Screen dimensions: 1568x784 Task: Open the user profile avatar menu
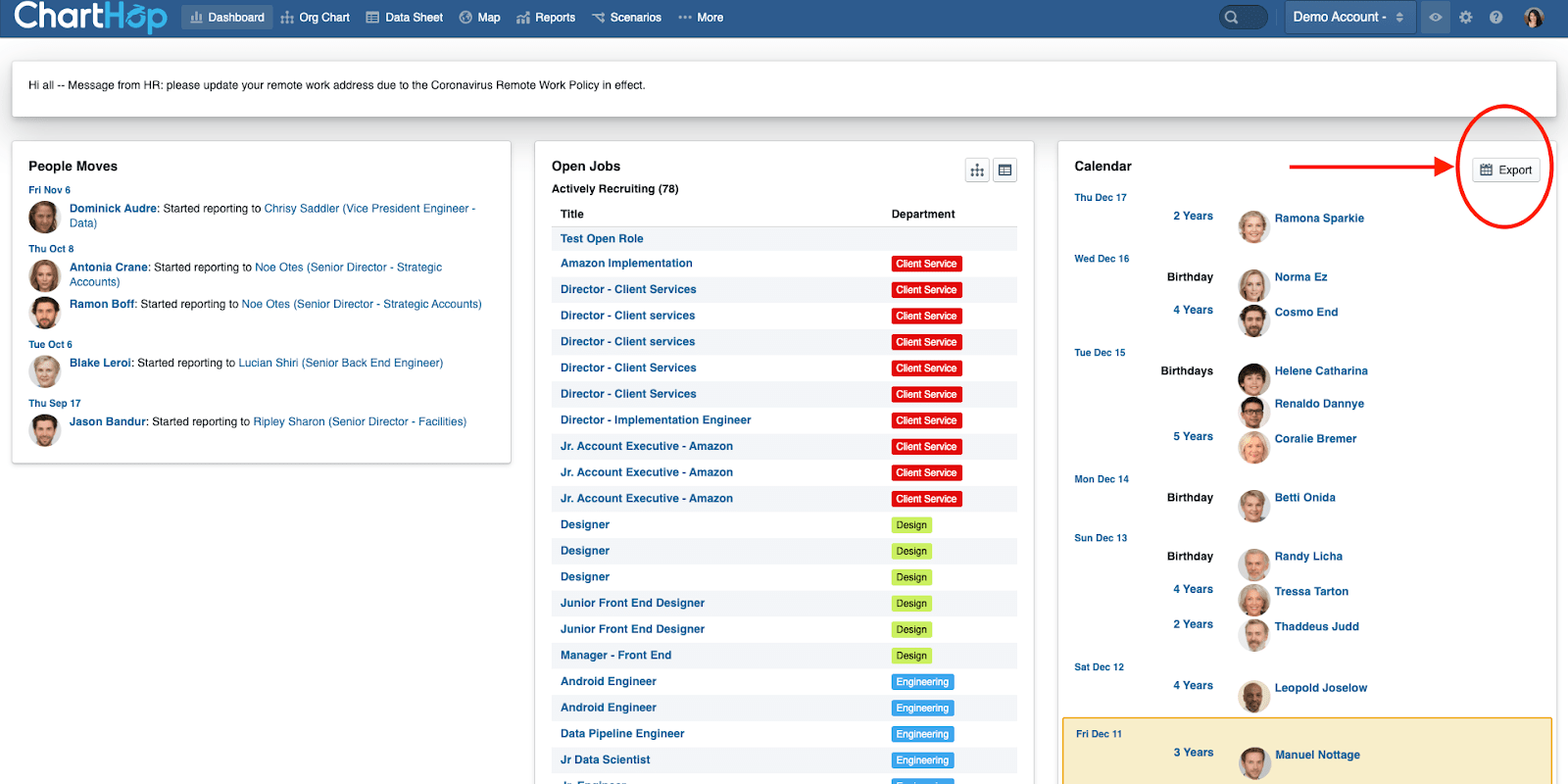click(x=1534, y=18)
